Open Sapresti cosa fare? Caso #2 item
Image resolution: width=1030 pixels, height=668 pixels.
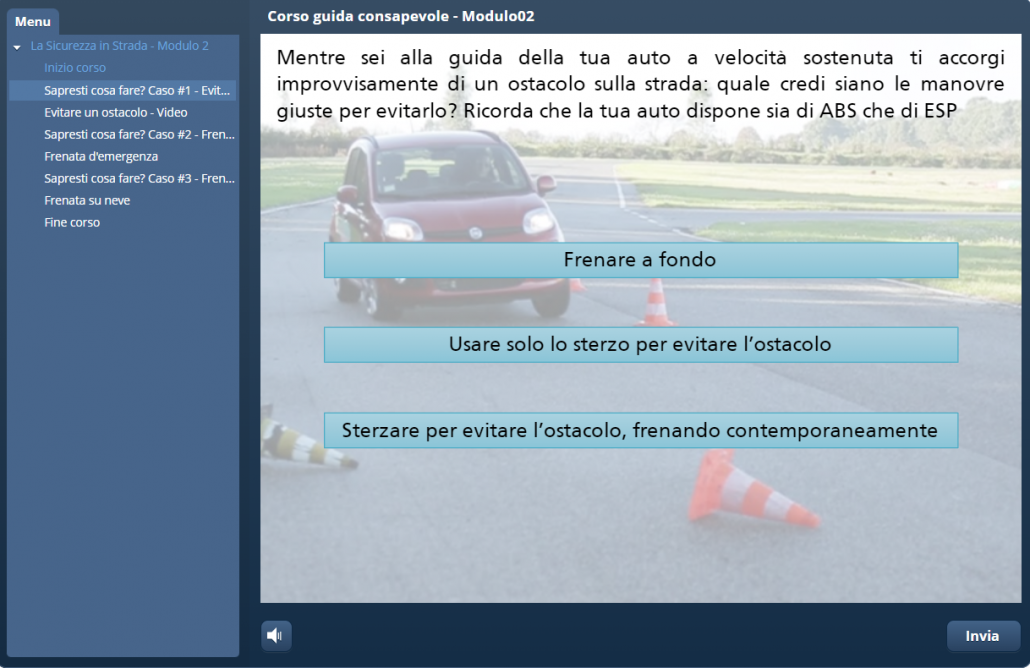[139, 135]
